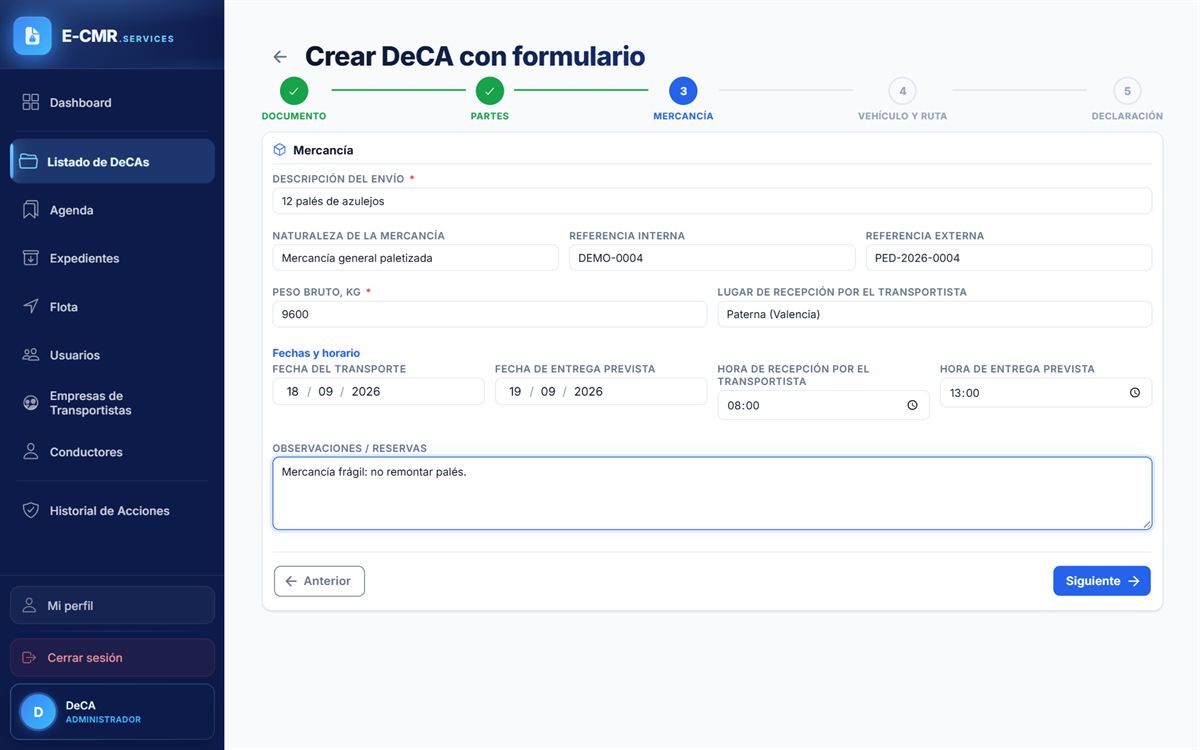The width and height of the screenshot is (1200, 750).
Task: Click the DeCA Administrador account card
Action: (112, 712)
